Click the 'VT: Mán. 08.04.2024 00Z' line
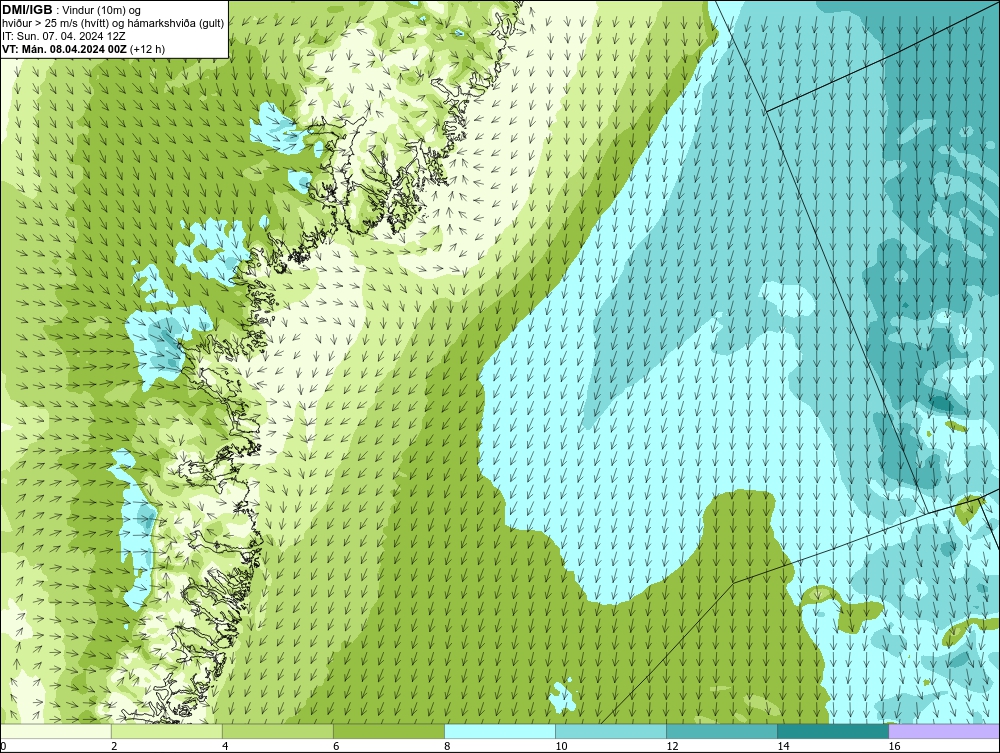Screen dimensions: 1000x753 pyautogui.click(x=84, y=48)
